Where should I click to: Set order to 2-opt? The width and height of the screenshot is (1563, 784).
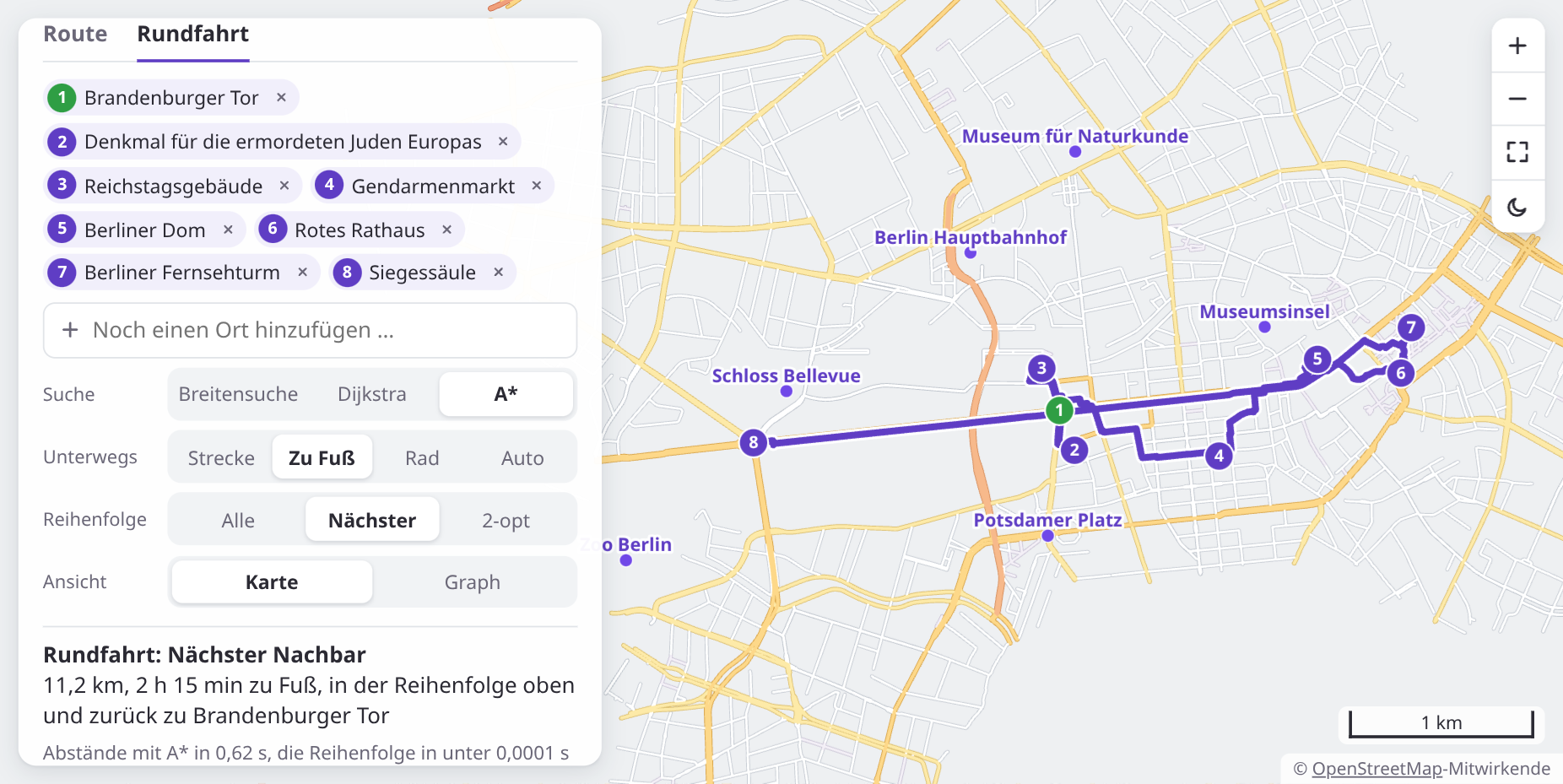506,520
